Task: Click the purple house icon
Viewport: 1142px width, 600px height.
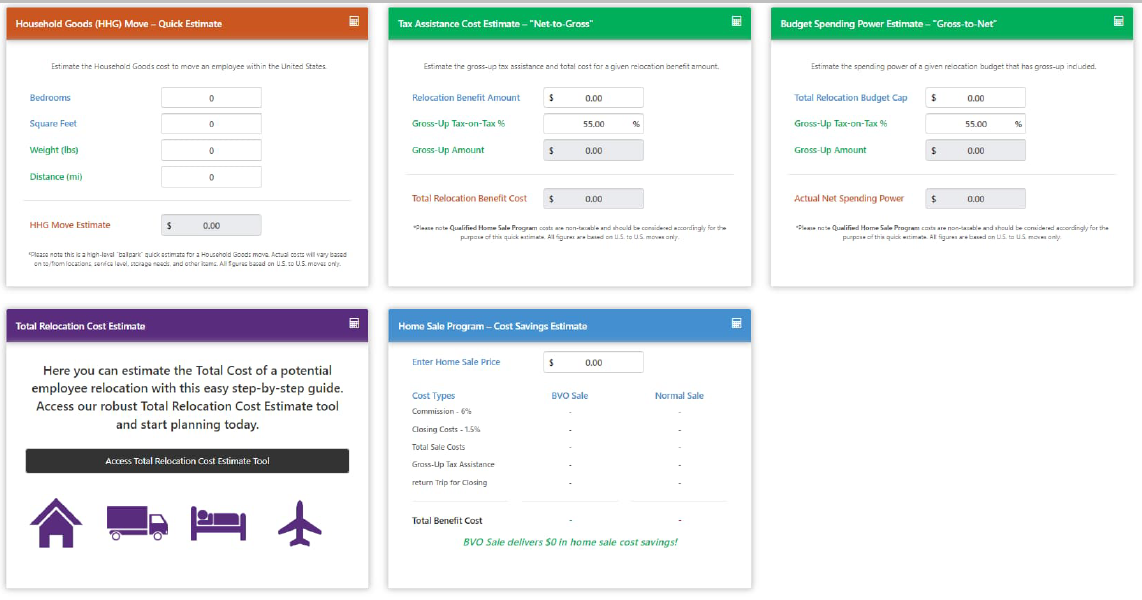Action: 56,523
